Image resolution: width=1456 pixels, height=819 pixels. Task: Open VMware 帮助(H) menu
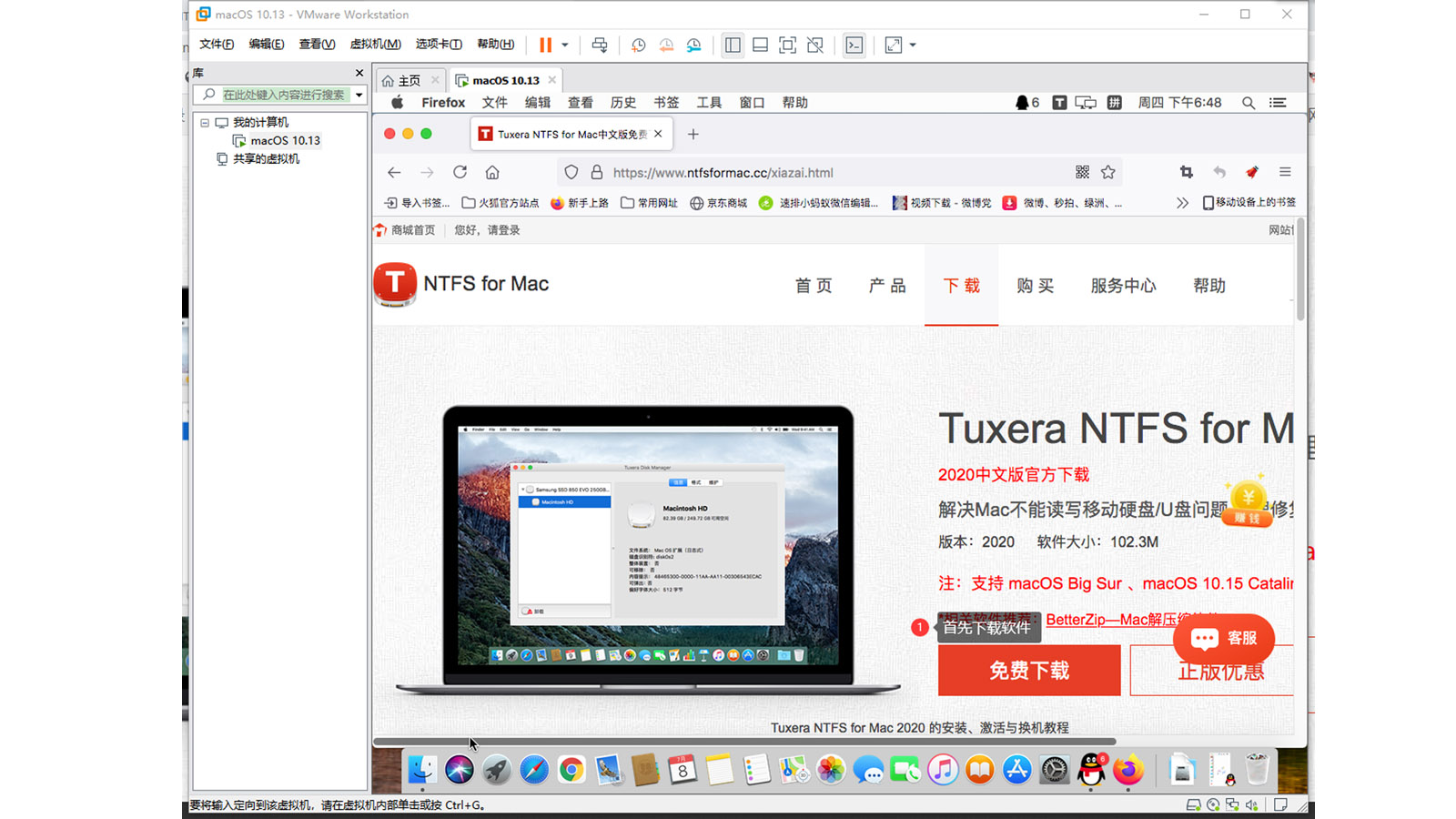tap(495, 44)
